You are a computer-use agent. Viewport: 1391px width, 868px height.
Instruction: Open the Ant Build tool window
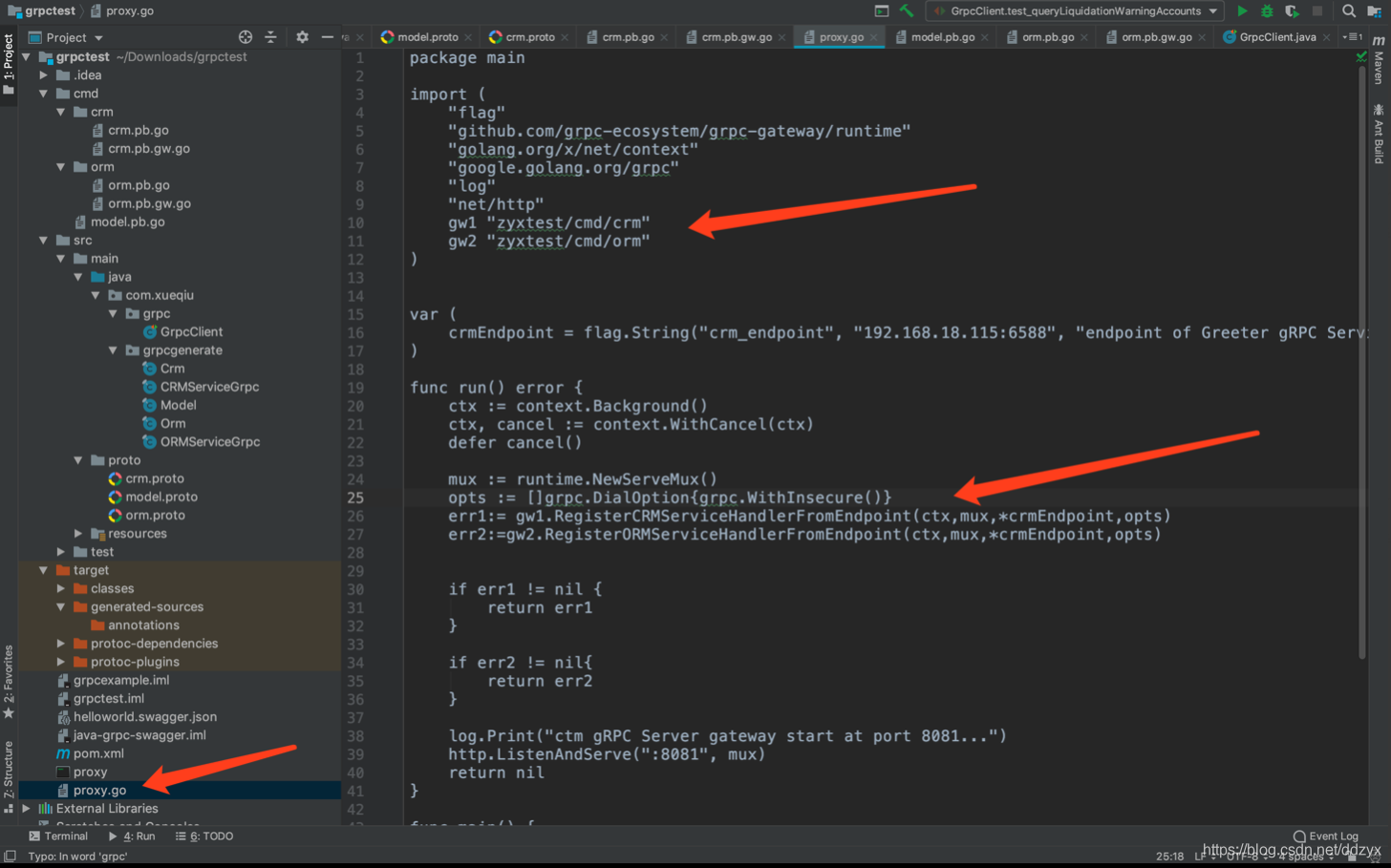[x=1379, y=134]
